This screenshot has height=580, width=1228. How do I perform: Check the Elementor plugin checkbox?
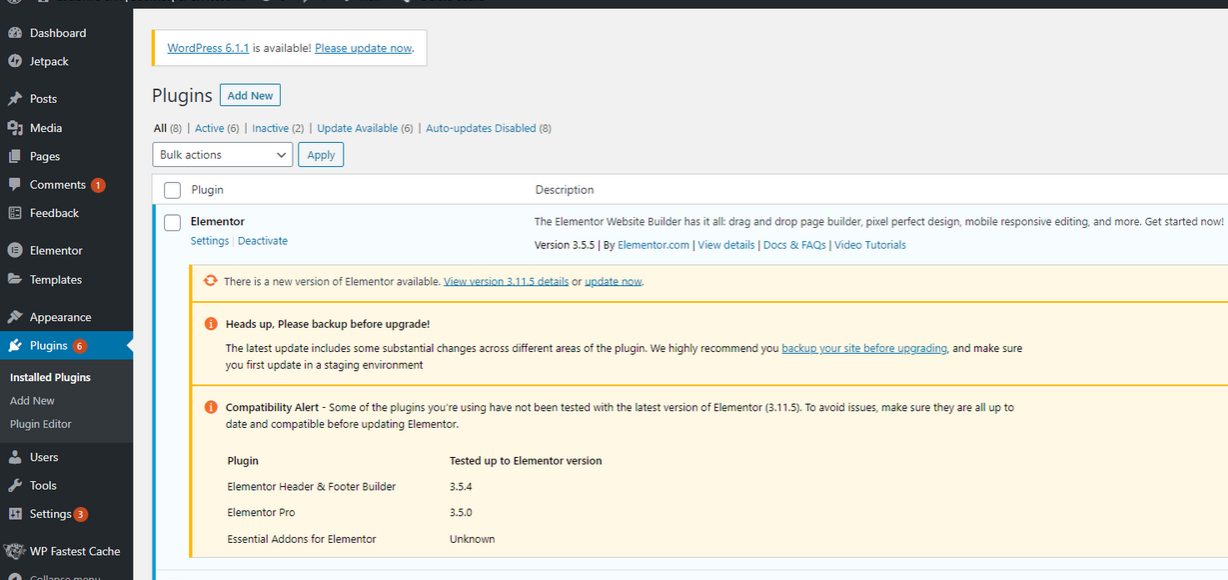pos(172,222)
